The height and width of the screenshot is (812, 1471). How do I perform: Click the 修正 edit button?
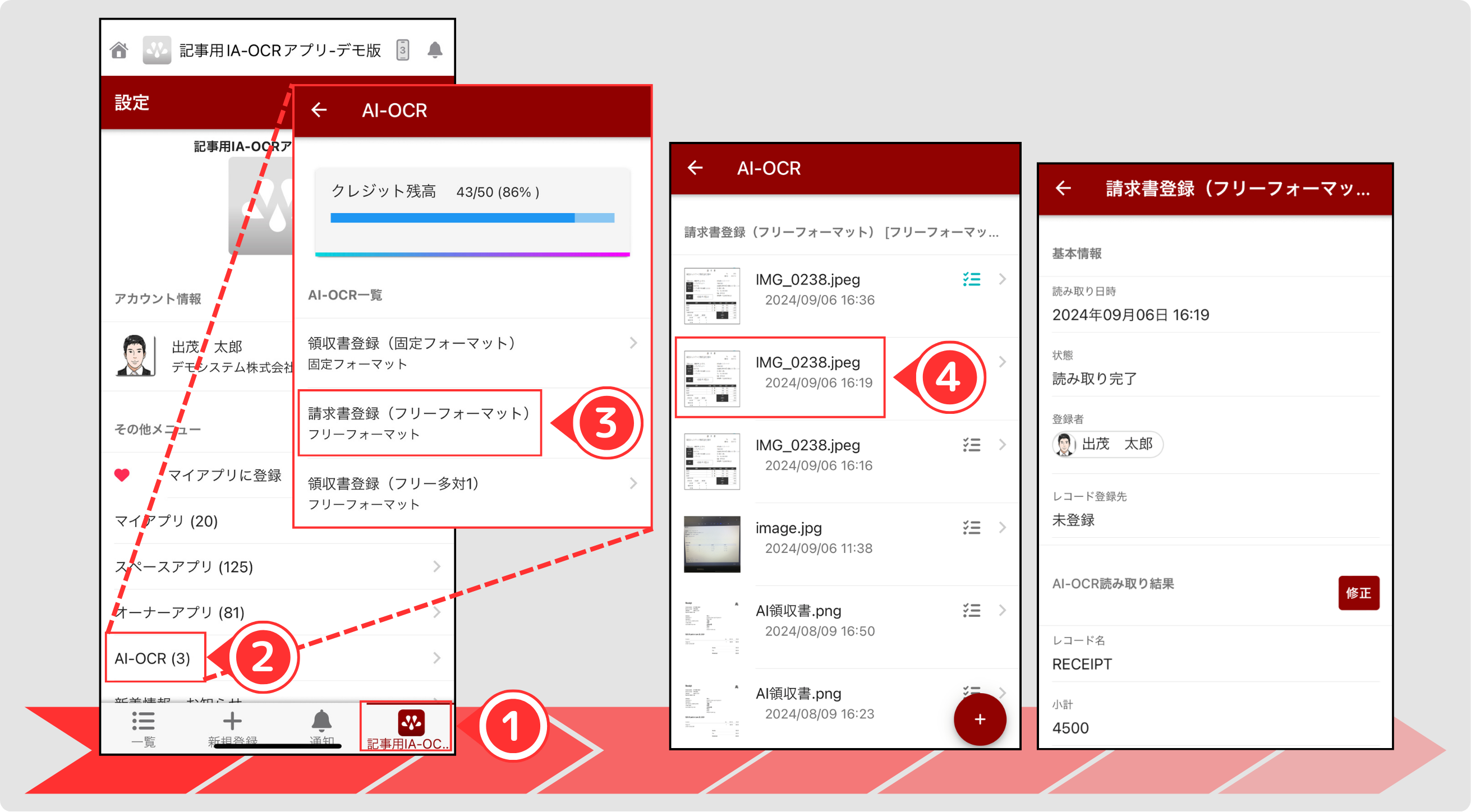(x=1358, y=592)
